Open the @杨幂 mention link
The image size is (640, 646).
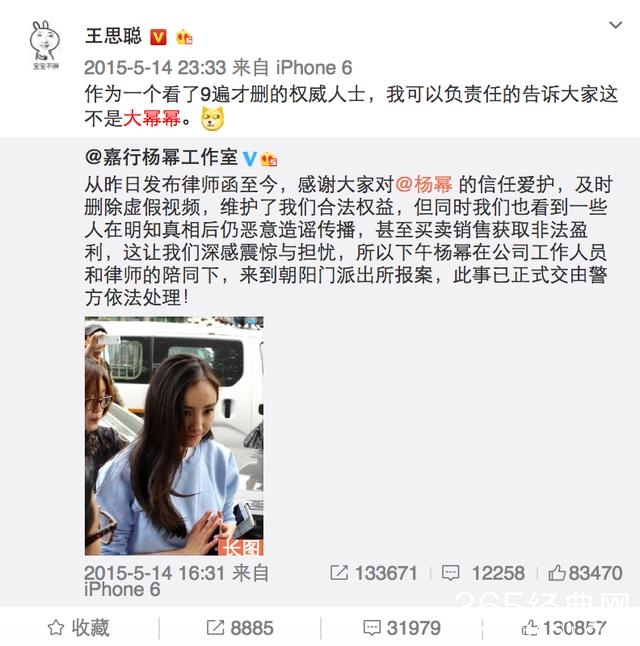tap(424, 184)
